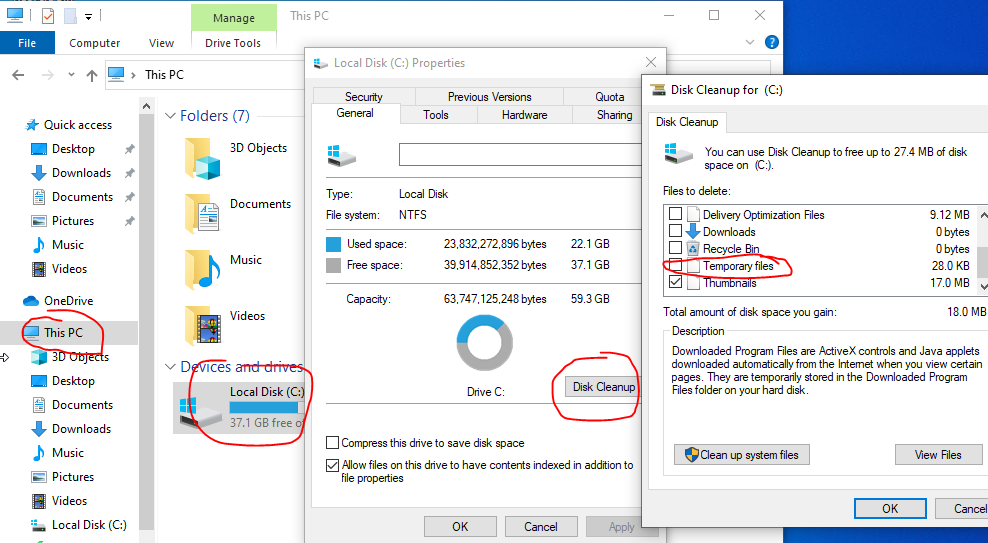988x543 pixels.
Task: Open Customize Quick Access Toolbar dropdown
Action: 89,17
